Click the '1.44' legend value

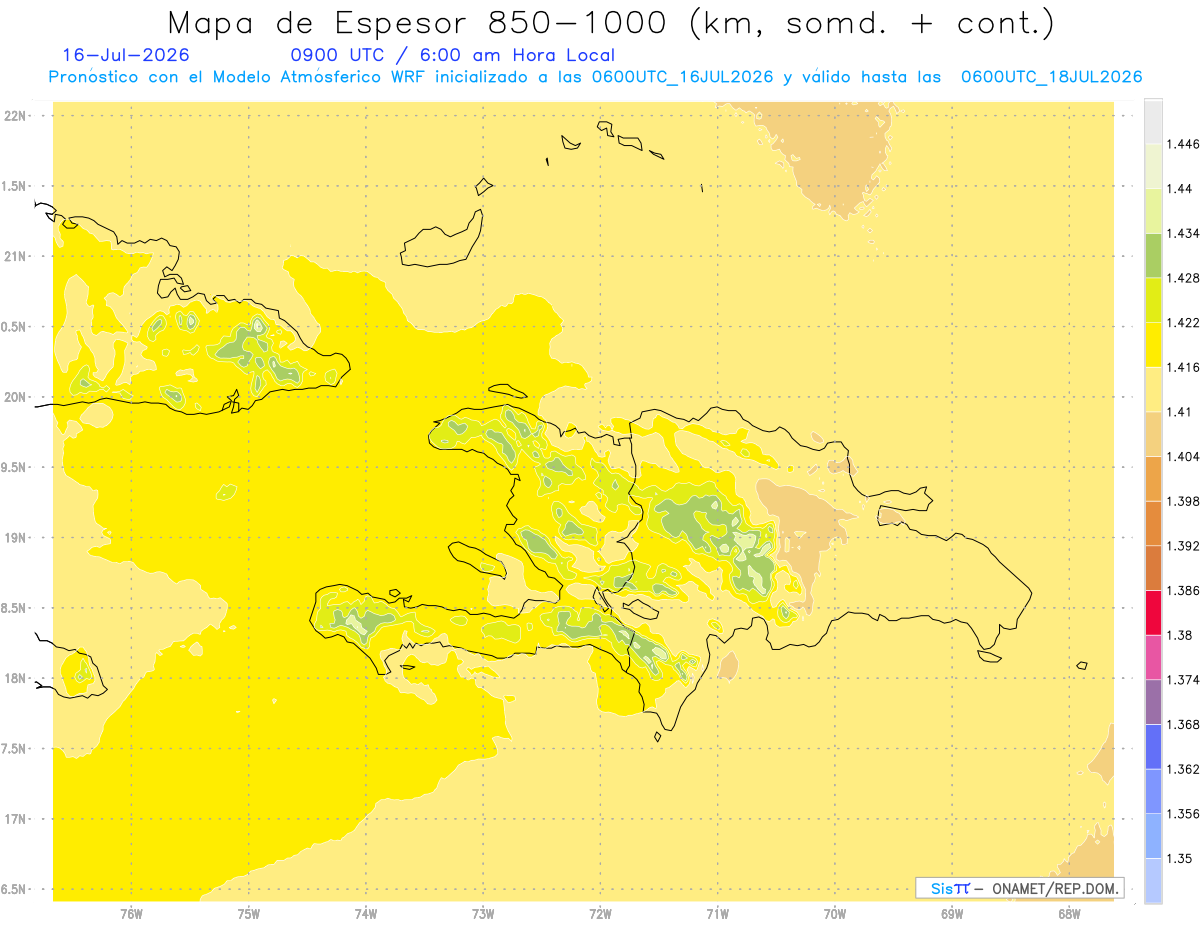(1181, 189)
